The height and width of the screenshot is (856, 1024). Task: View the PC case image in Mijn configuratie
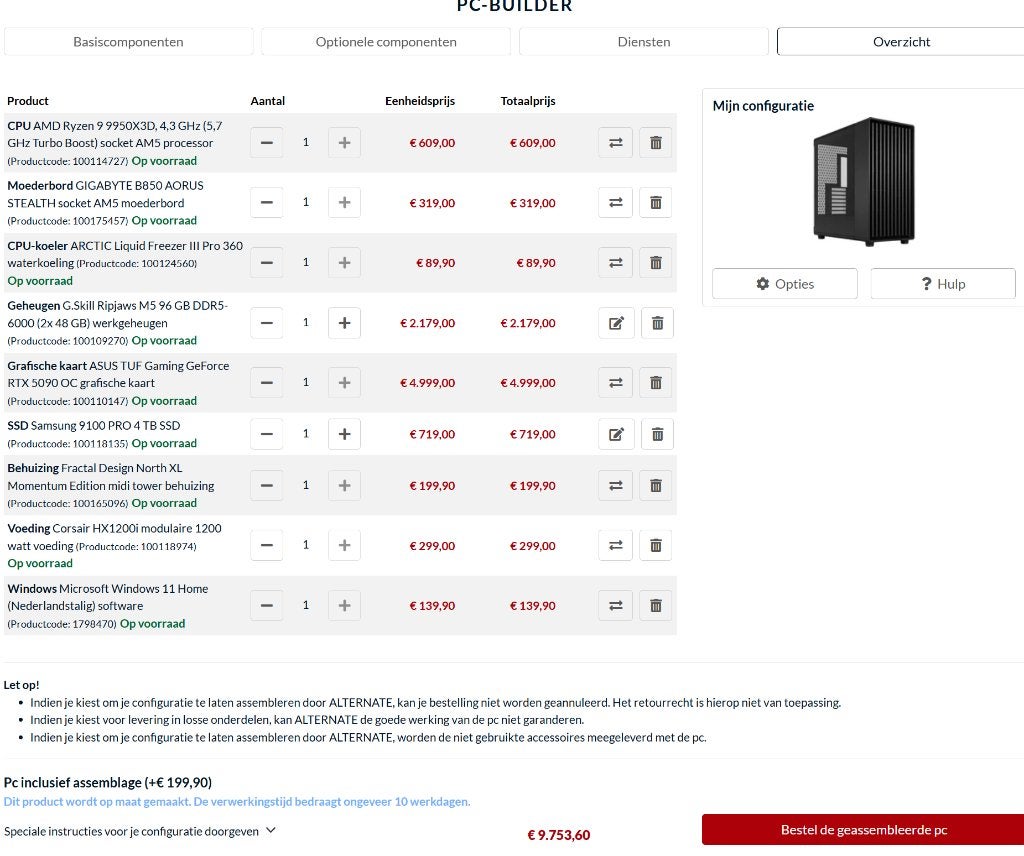tap(863, 182)
